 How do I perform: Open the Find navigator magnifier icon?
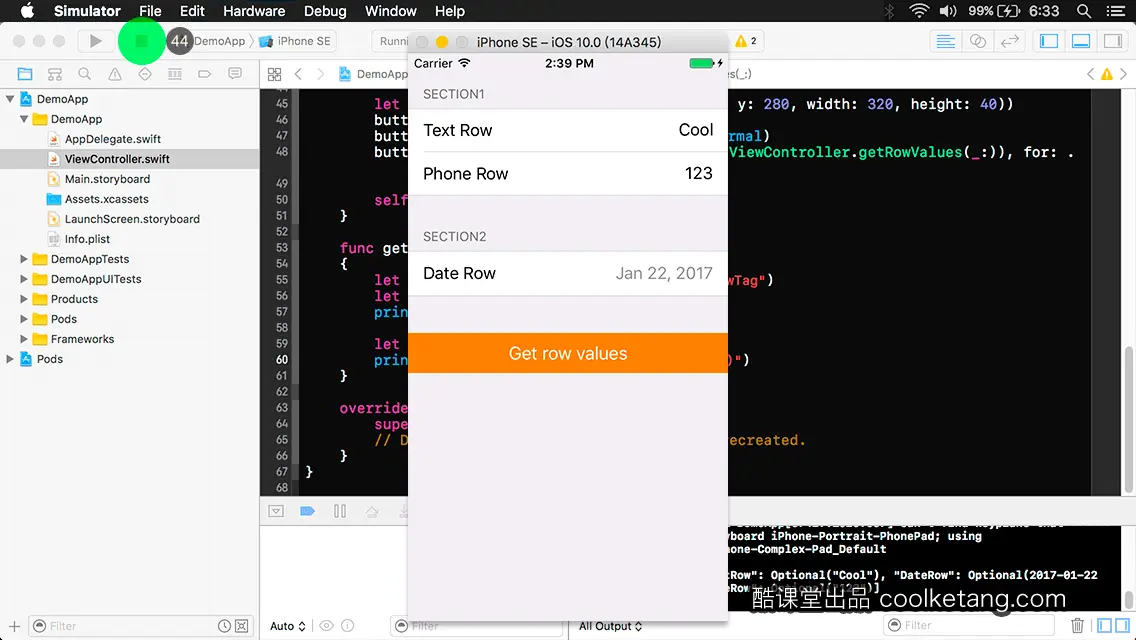tap(85, 74)
